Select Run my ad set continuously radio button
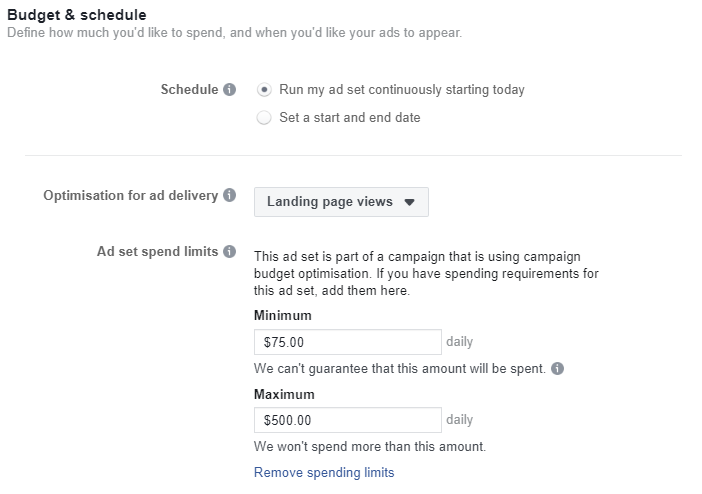Viewport: 702px width, 494px height. [x=264, y=90]
